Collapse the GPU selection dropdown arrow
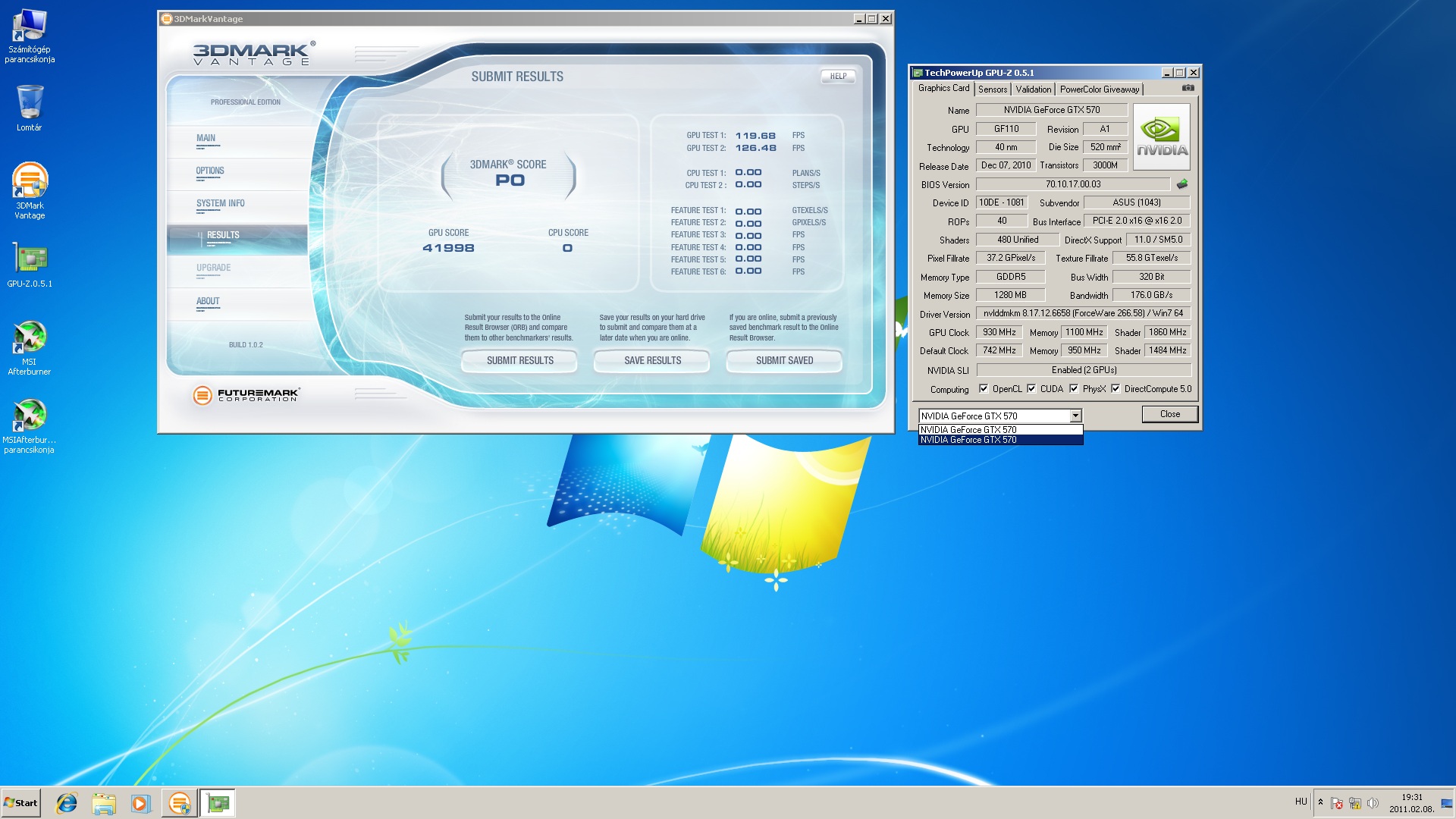This screenshot has height=819, width=1456. [1075, 416]
